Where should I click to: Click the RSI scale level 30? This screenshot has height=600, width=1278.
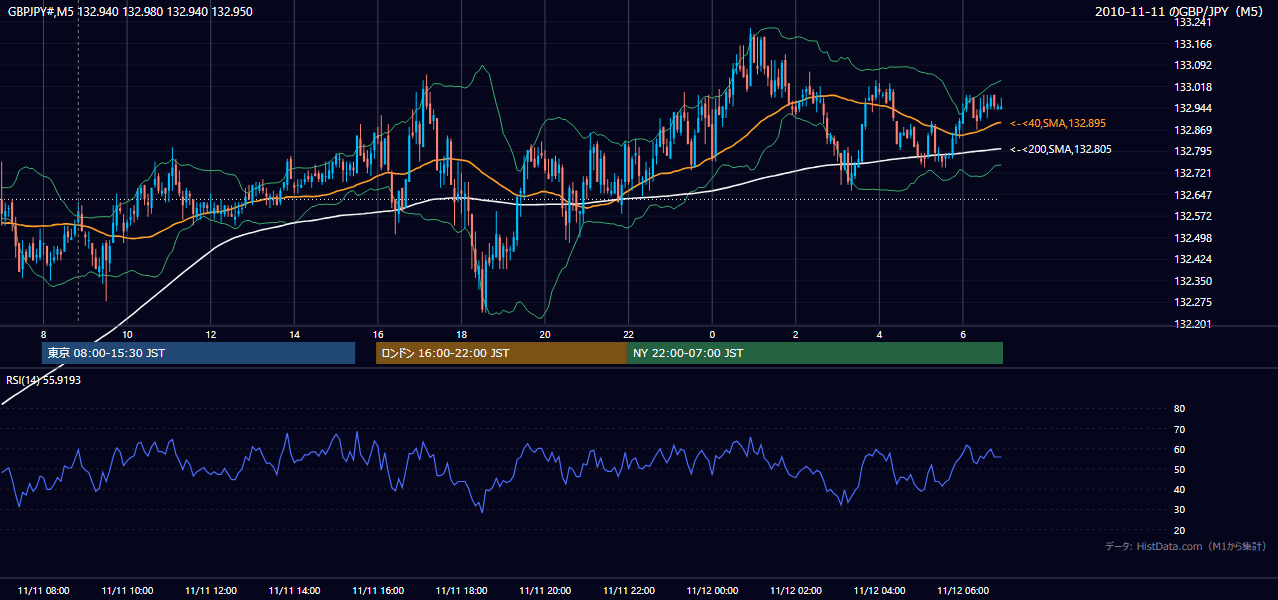coord(1179,510)
